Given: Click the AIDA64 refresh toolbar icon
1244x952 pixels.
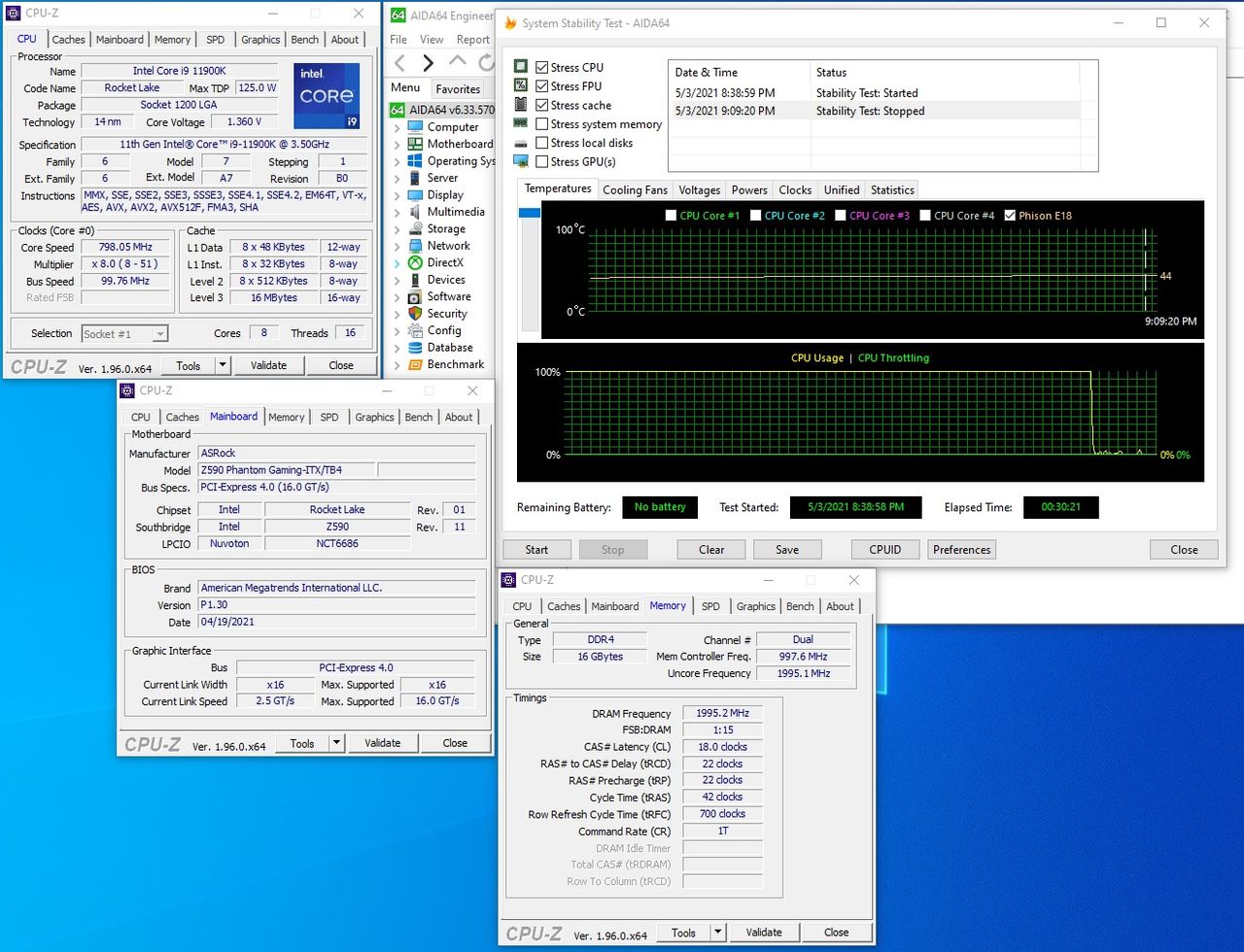Looking at the screenshot, I should [486, 63].
